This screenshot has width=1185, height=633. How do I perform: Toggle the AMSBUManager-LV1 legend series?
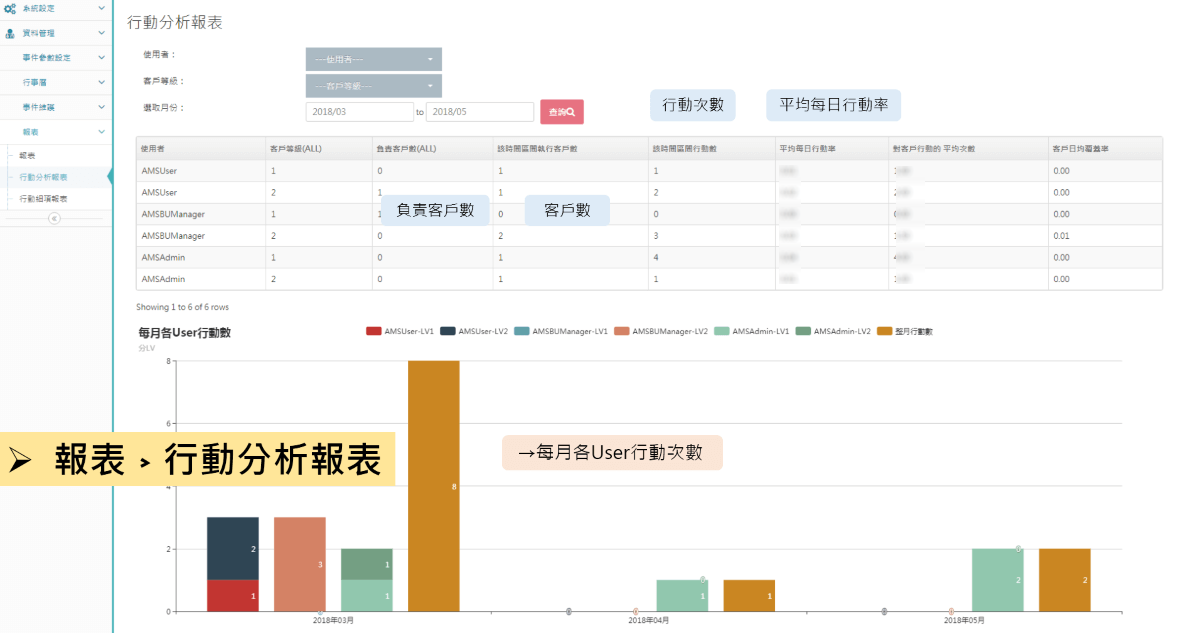pos(561,331)
